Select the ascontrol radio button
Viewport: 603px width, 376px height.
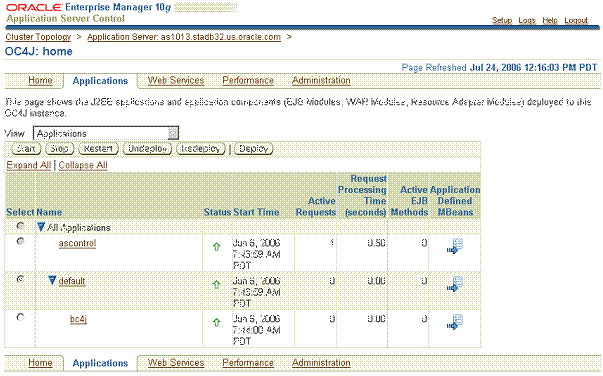[20, 241]
